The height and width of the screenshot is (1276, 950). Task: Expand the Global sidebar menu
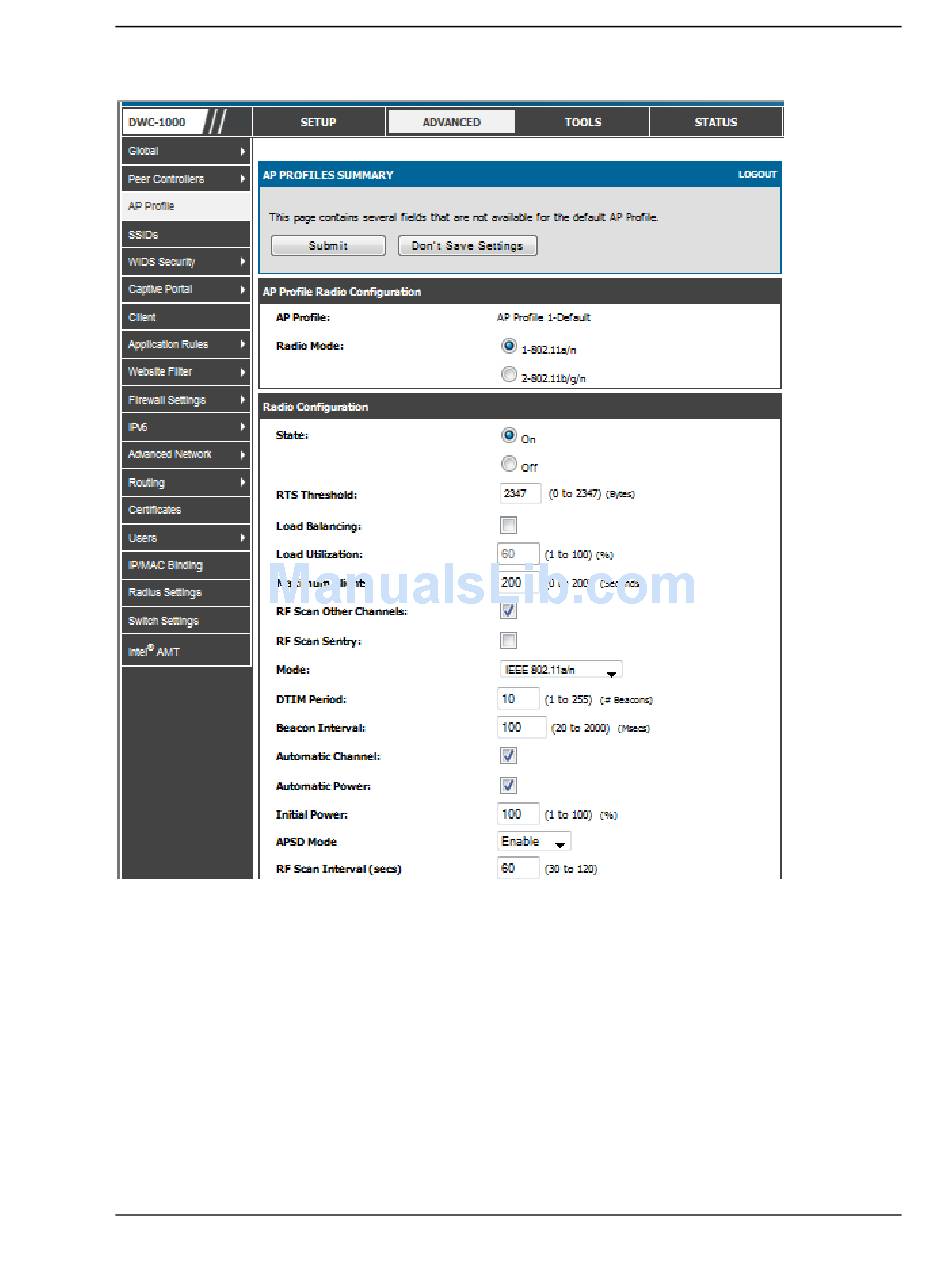click(x=186, y=151)
